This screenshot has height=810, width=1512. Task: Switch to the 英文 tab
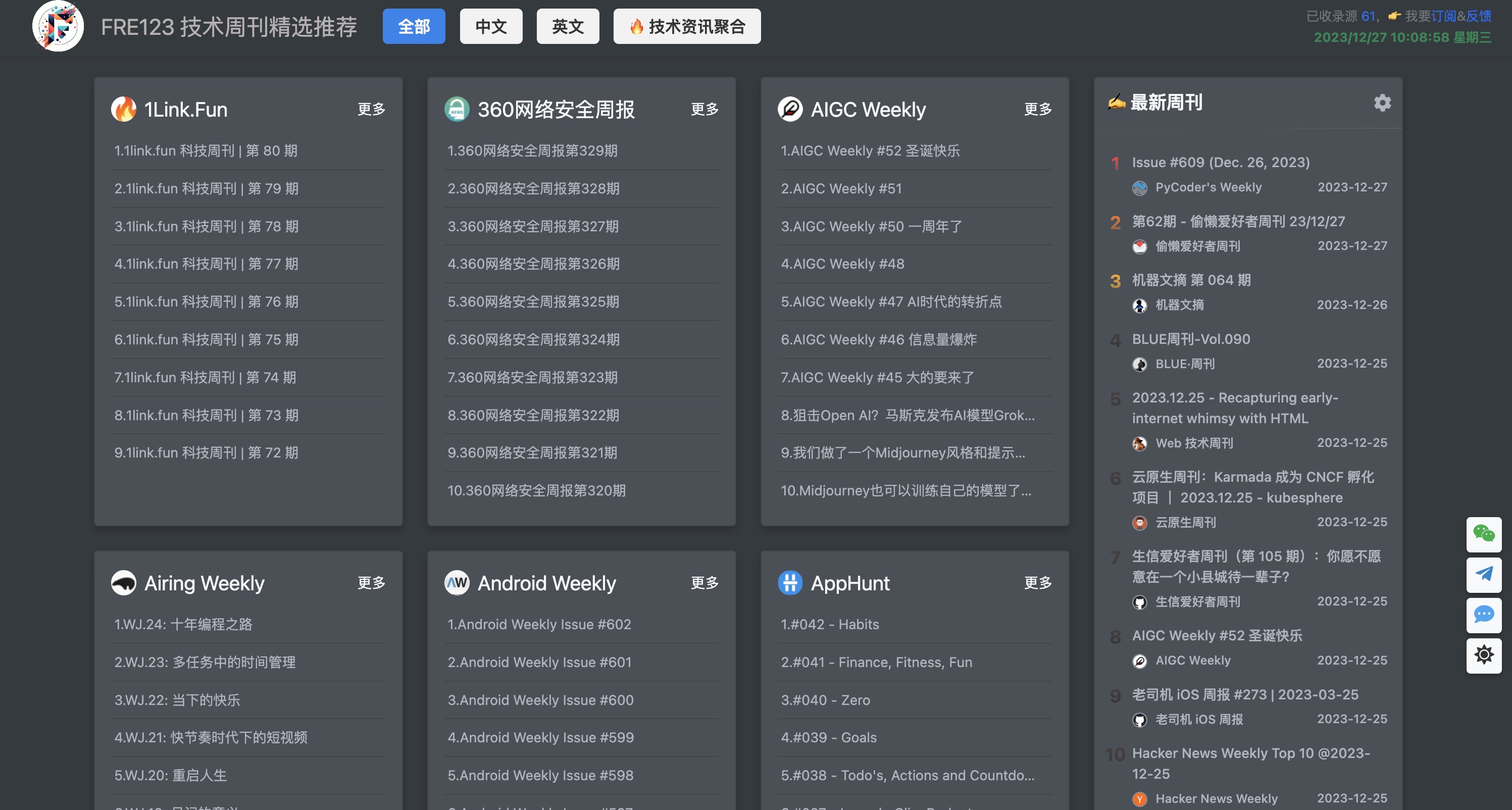point(567,26)
